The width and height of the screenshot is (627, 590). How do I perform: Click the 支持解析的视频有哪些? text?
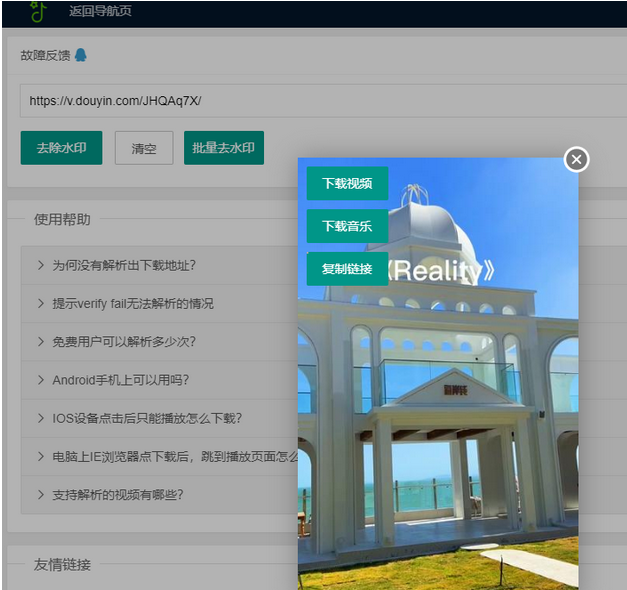point(118,495)
